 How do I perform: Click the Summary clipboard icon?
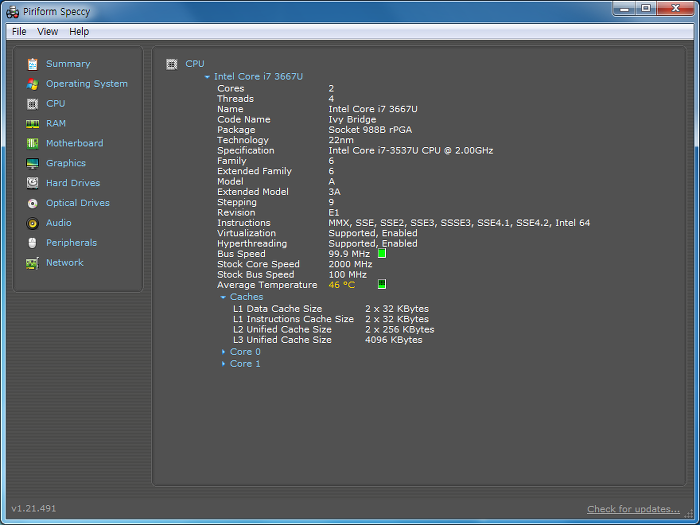[32, 64]
